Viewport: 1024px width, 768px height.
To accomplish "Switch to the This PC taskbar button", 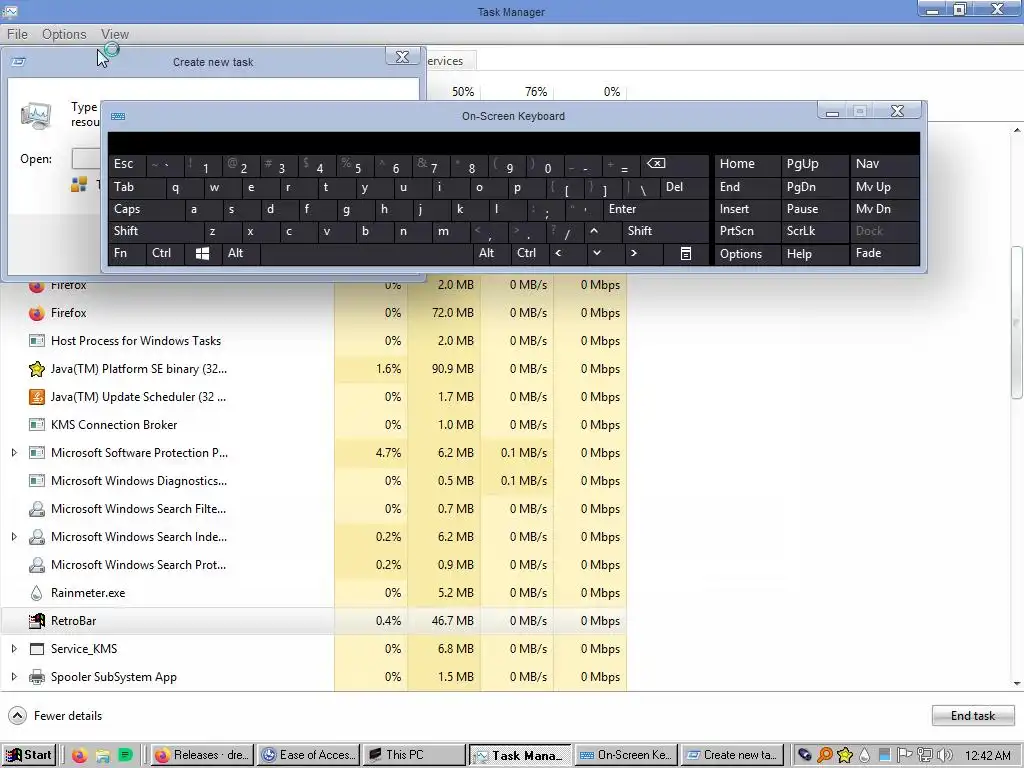I will pos(414,756).
